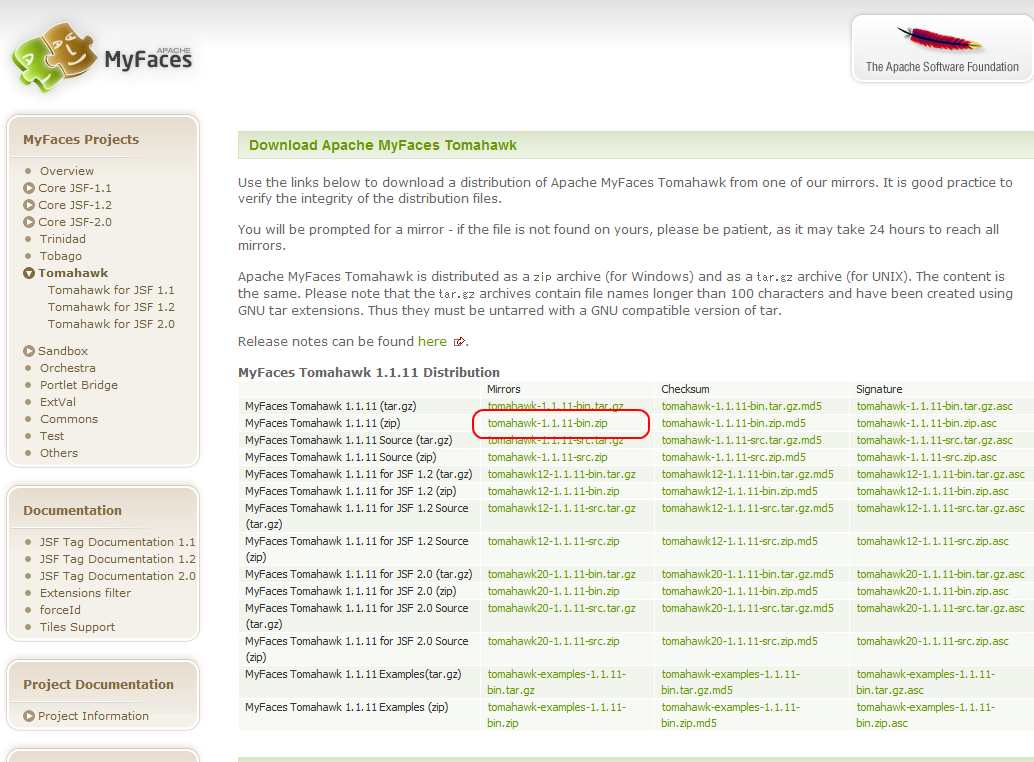Open tomahawk-examples-1.1.11-bin.tar.gz.asc signature
The image size is (1034, 762).
[926, 682]
